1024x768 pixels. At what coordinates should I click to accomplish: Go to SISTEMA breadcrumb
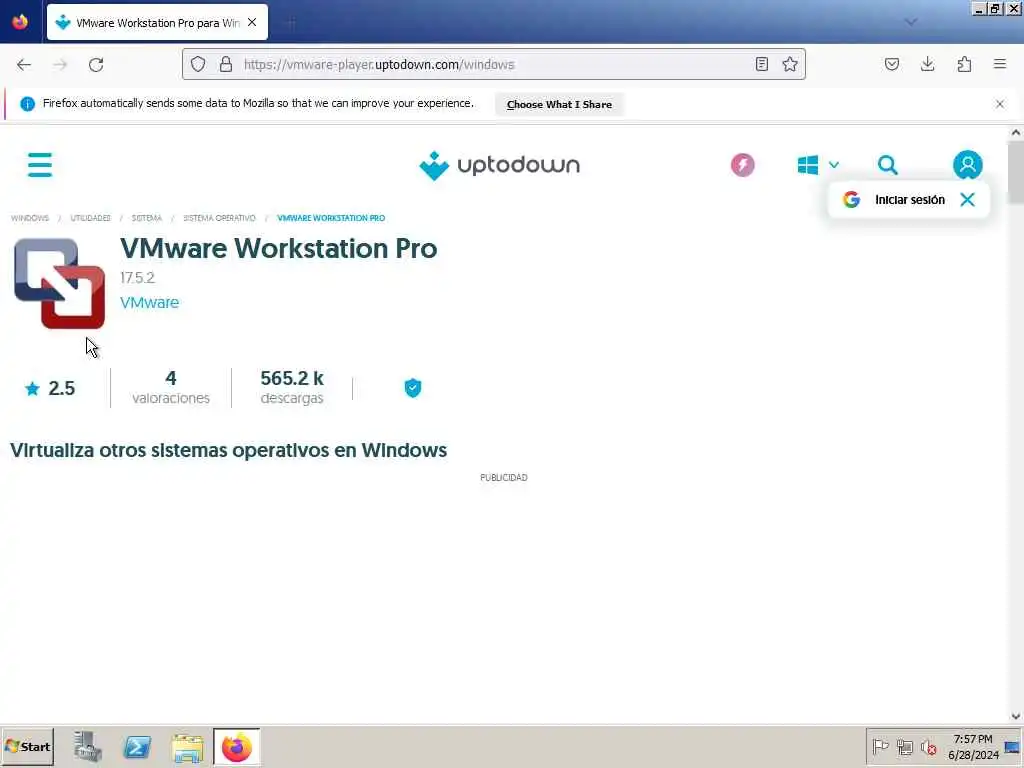coord(147,218)
